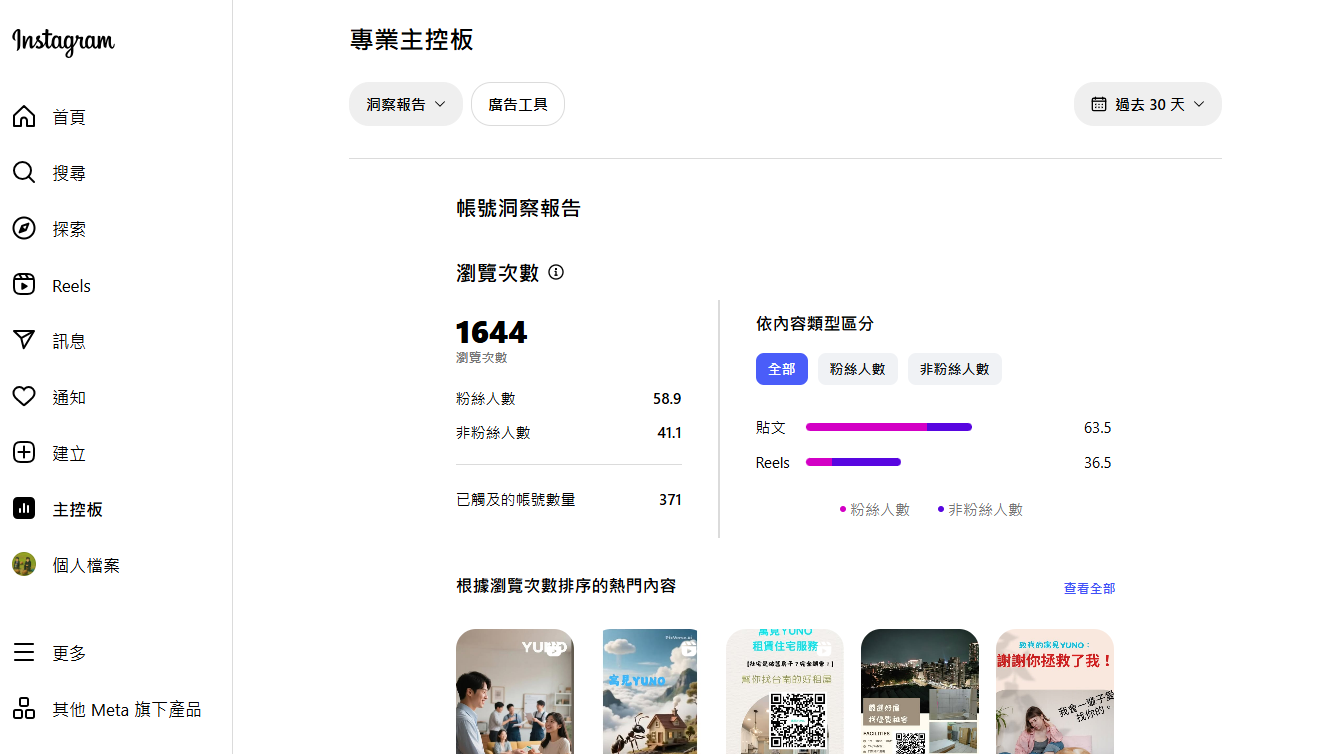Select the 全部 content filter
Viewport: 1327px width, 754px height.
tap(781, 369)
